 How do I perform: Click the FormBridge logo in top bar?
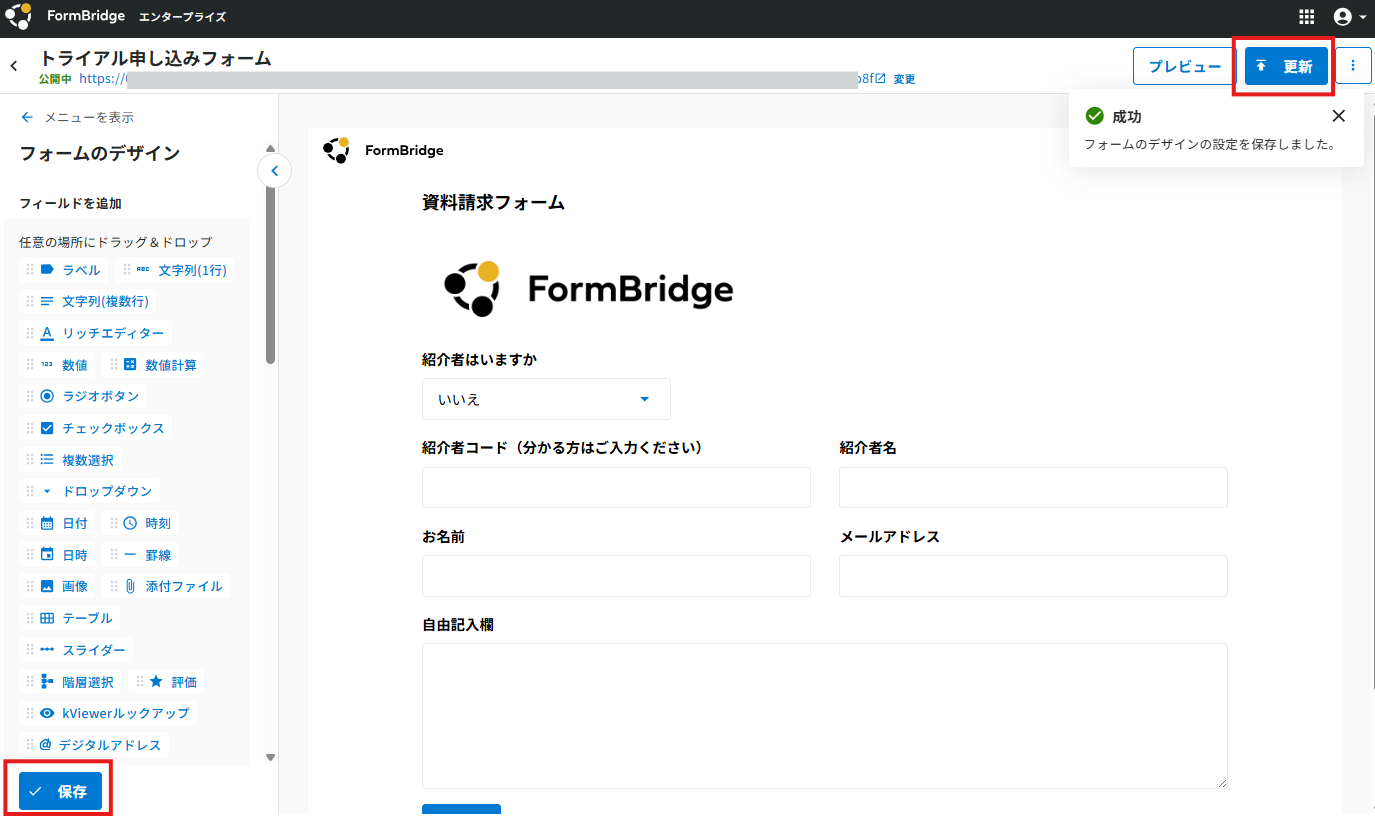(x=66, y=17)
